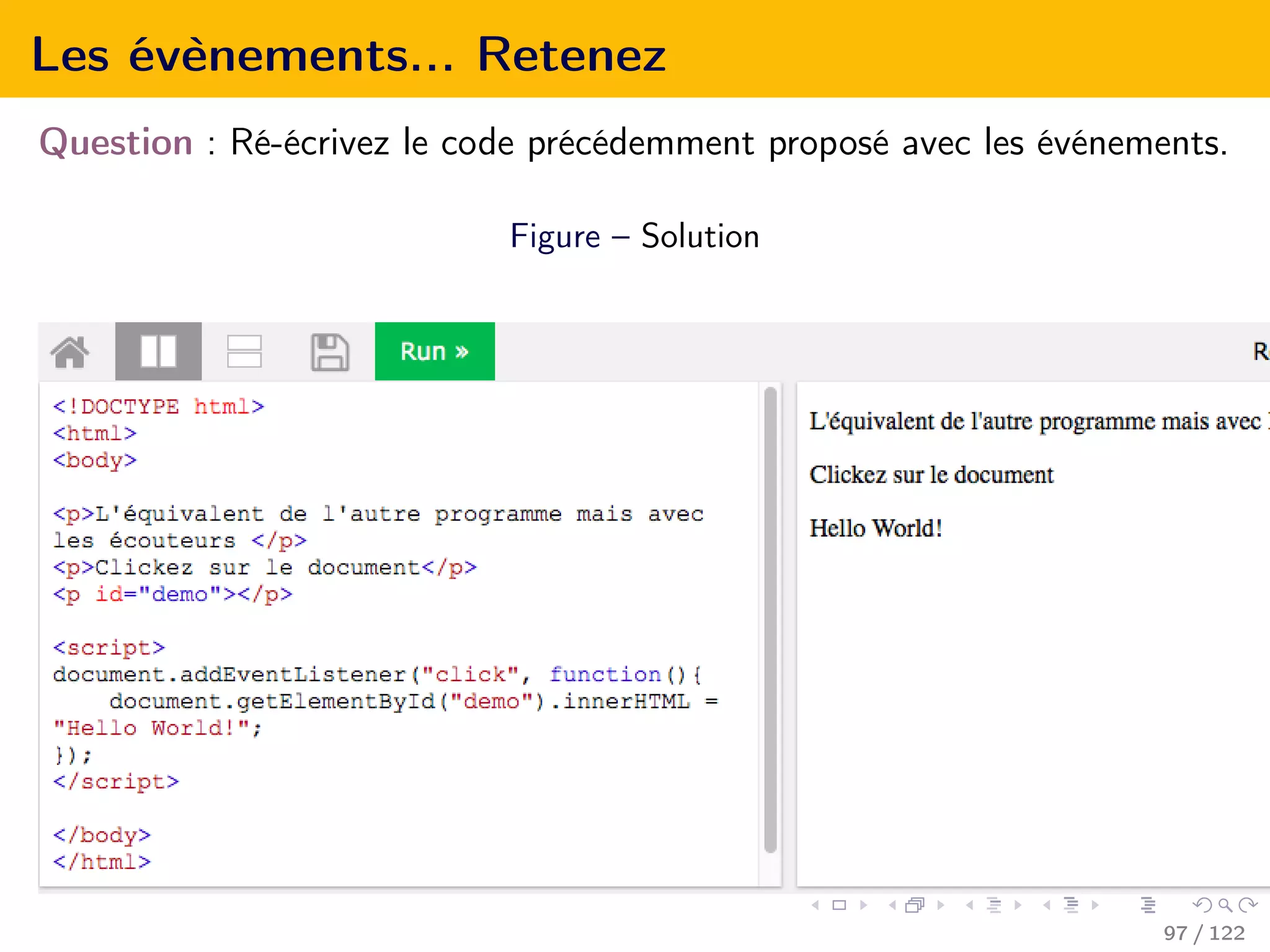Click the single slide rectangle navigation icon

click(x=839, y=906)
